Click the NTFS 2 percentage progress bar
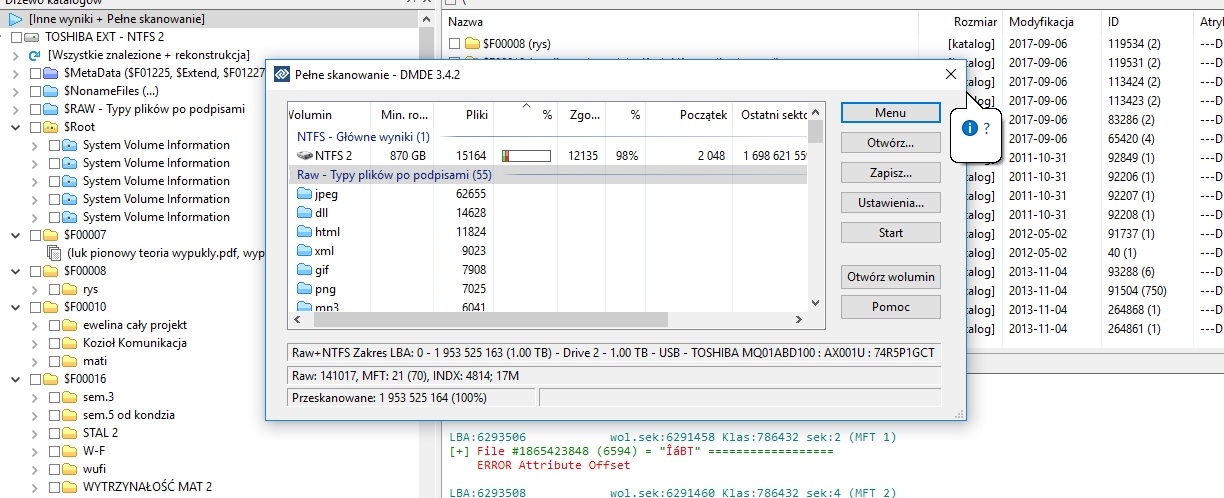1224x498 pixels. (526, 155)
